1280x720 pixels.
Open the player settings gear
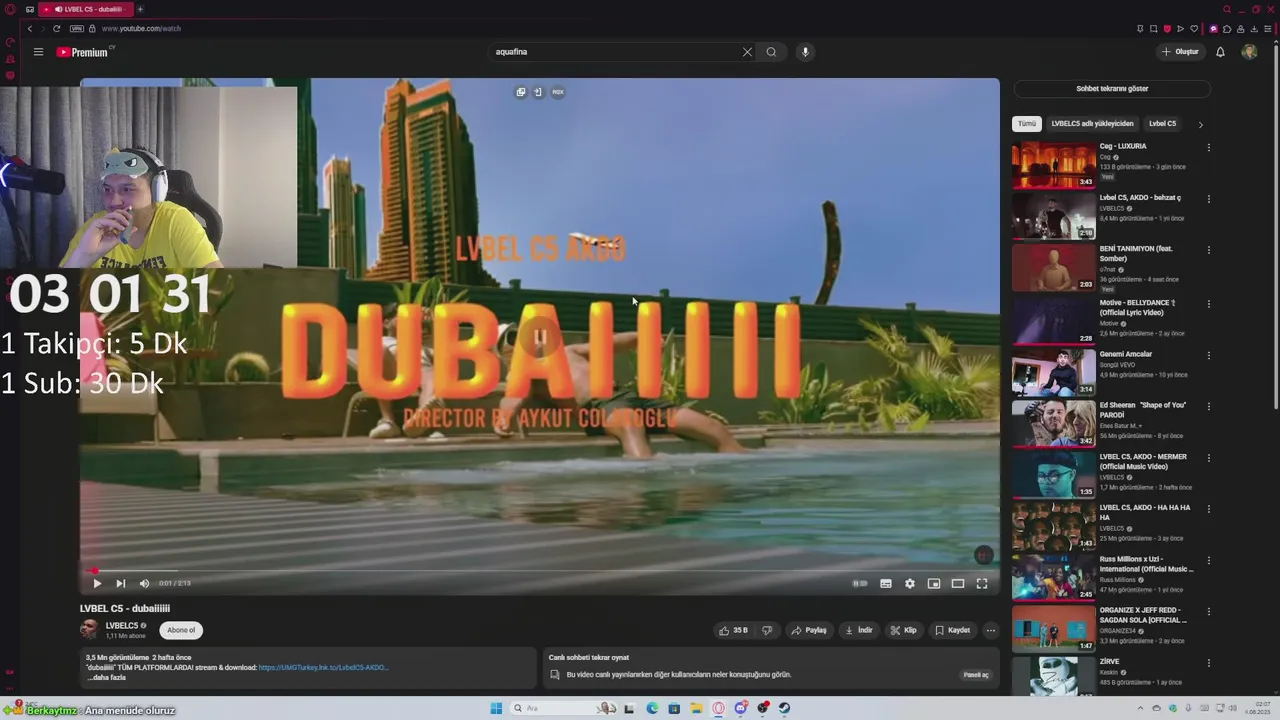(910, 583)
